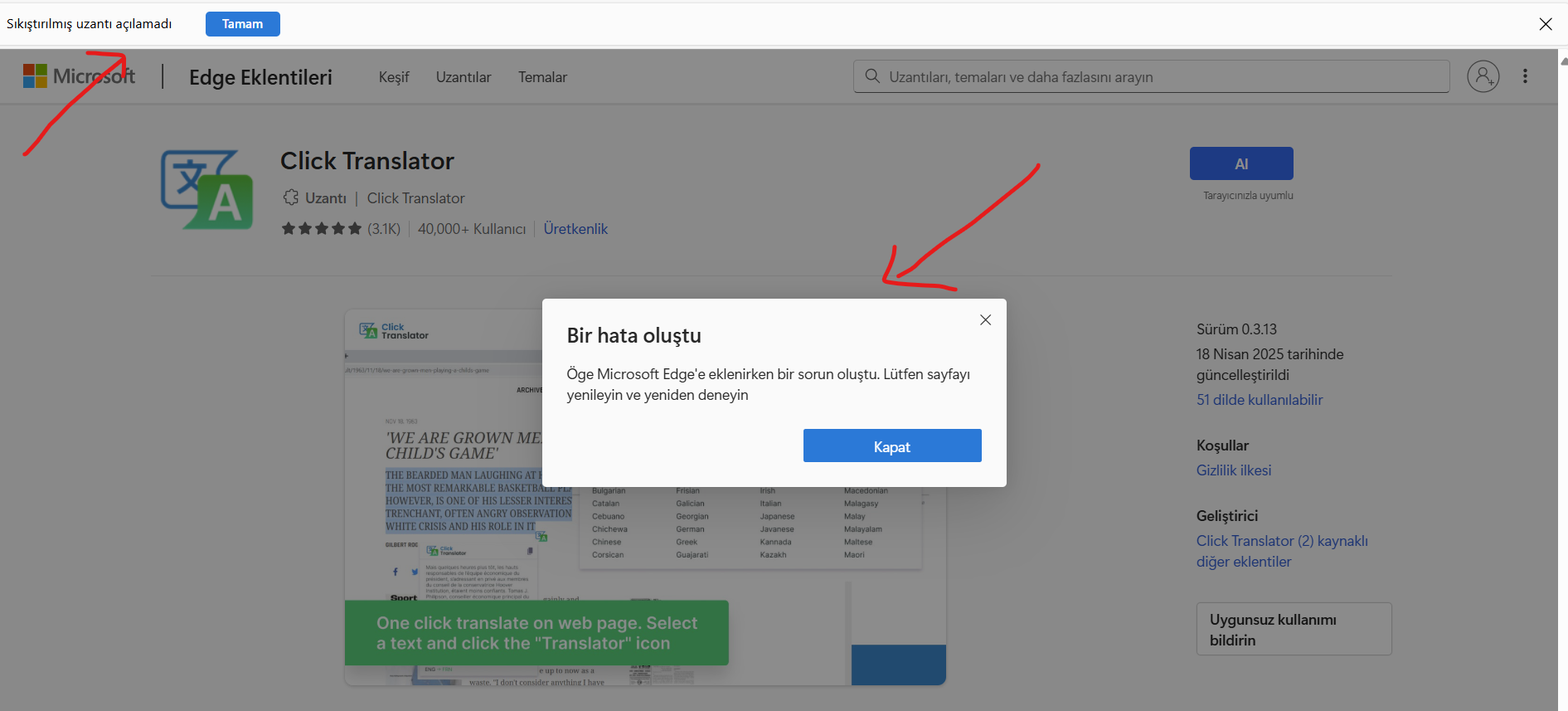Click the Tarayıcınızla uyumlu text
The width and height of the screenshot is (1568, 711).
pyautogui.click(x=1248, y=196)
